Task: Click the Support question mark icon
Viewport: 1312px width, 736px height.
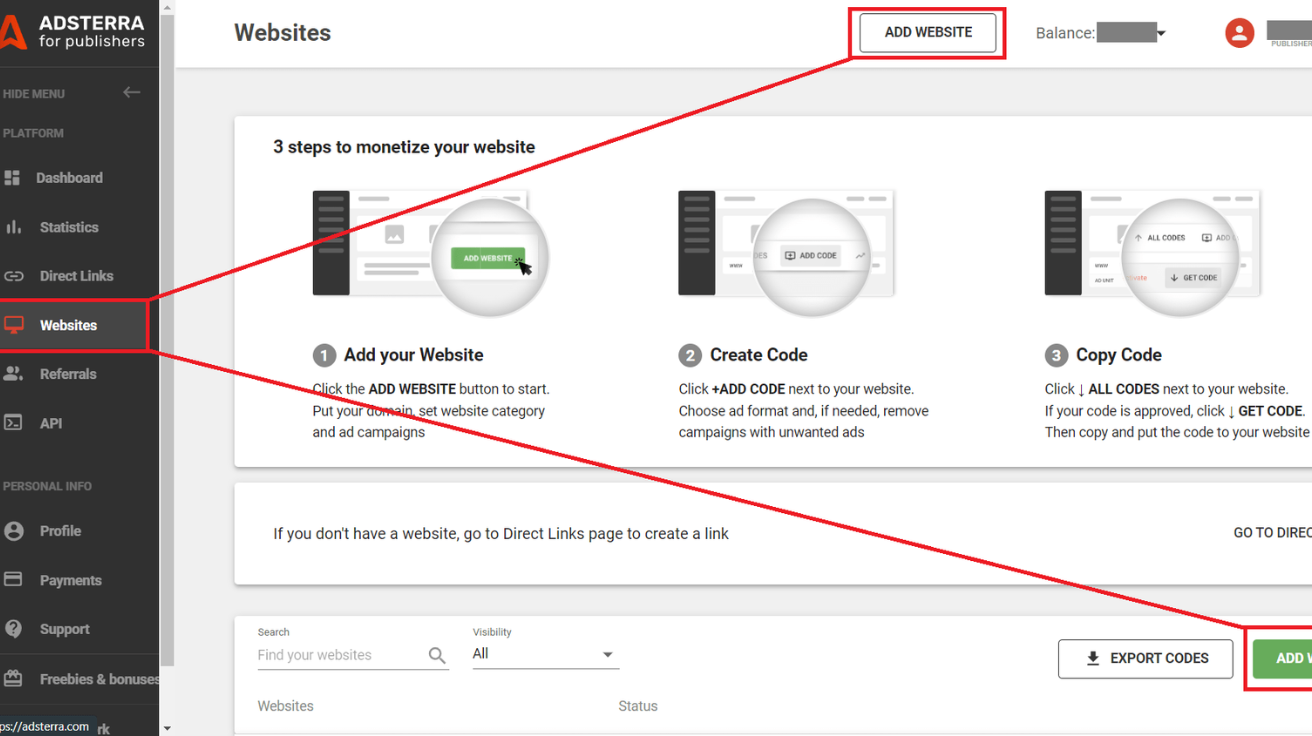Action: (13, 629)
